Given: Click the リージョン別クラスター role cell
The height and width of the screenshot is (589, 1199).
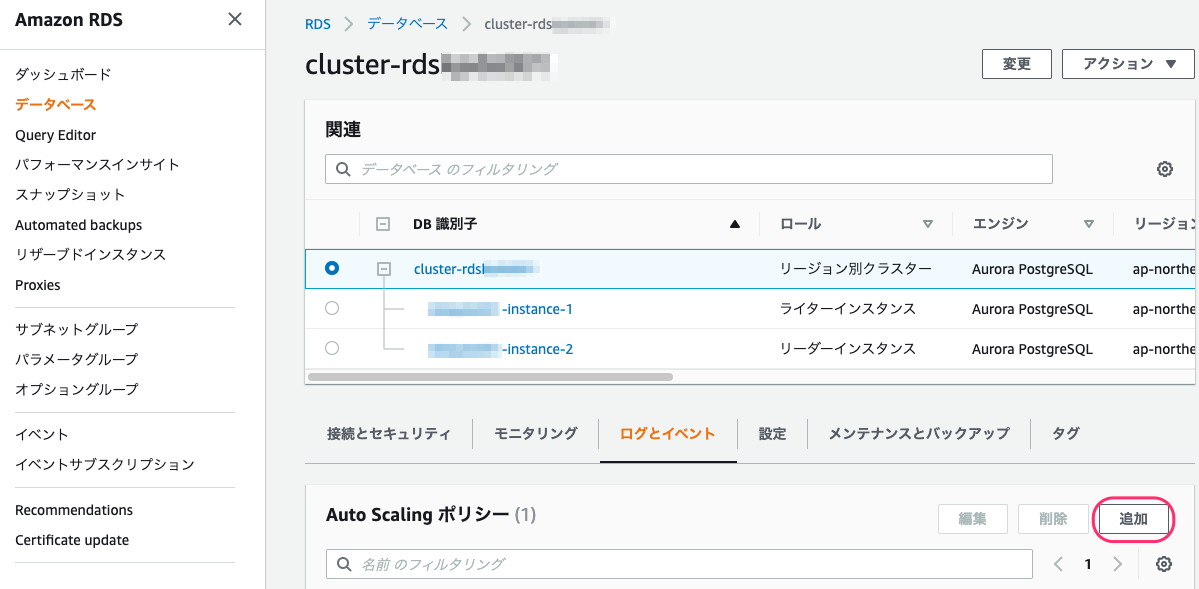Looking at the screenshot, I should (856, 268).
